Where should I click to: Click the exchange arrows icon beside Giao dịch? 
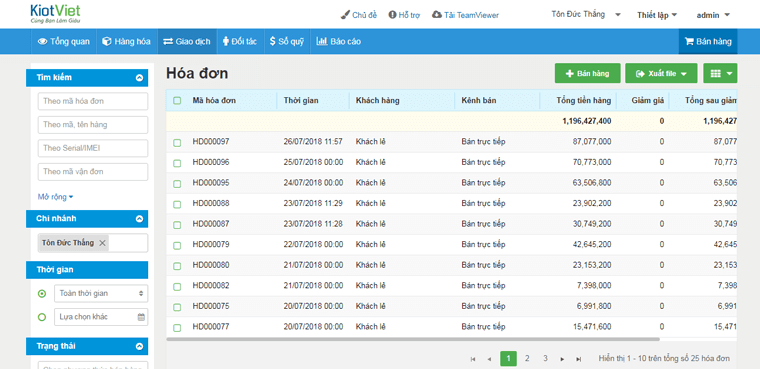(x=168, y=42)
